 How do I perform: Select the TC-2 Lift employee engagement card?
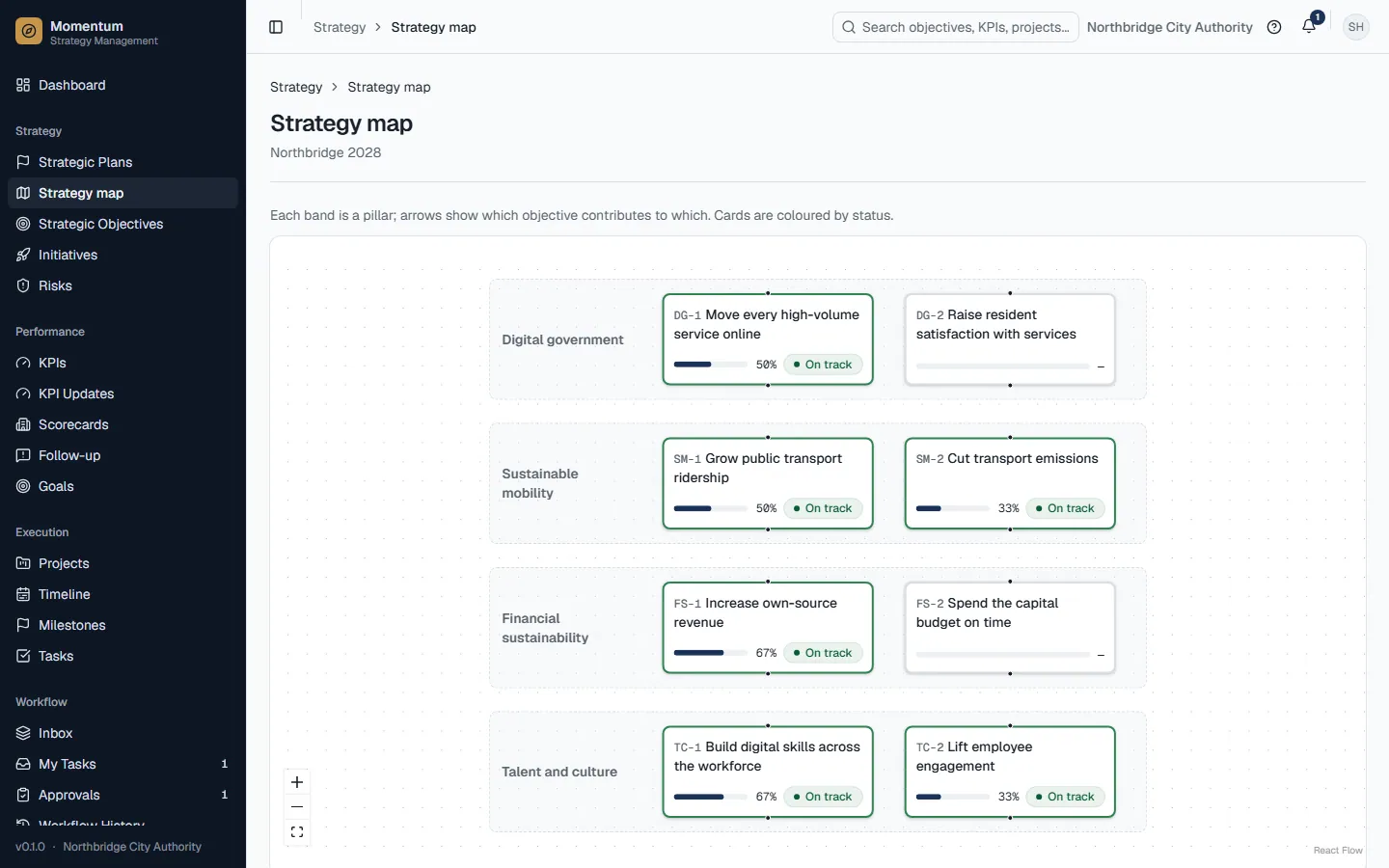[x=1010, y=772]
